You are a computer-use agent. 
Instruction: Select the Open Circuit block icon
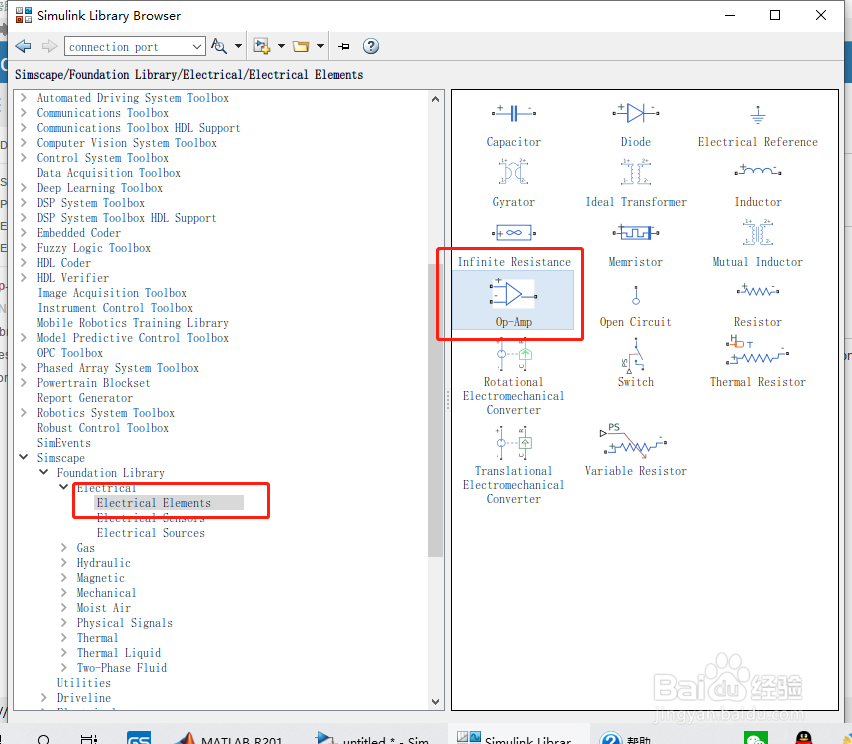[x=636, y=295]
